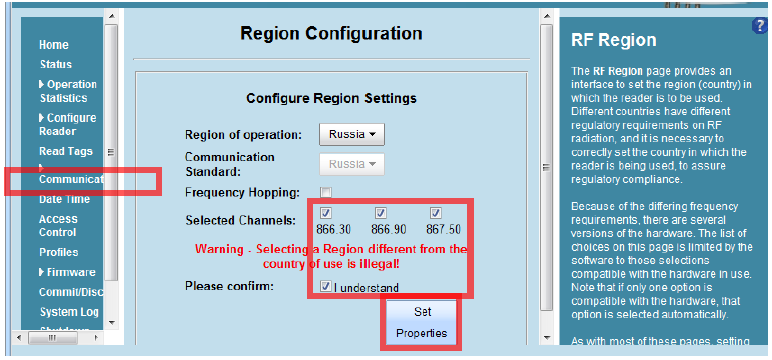
Task: Click the Please confirm label
Action: click(x=229, y=286)
